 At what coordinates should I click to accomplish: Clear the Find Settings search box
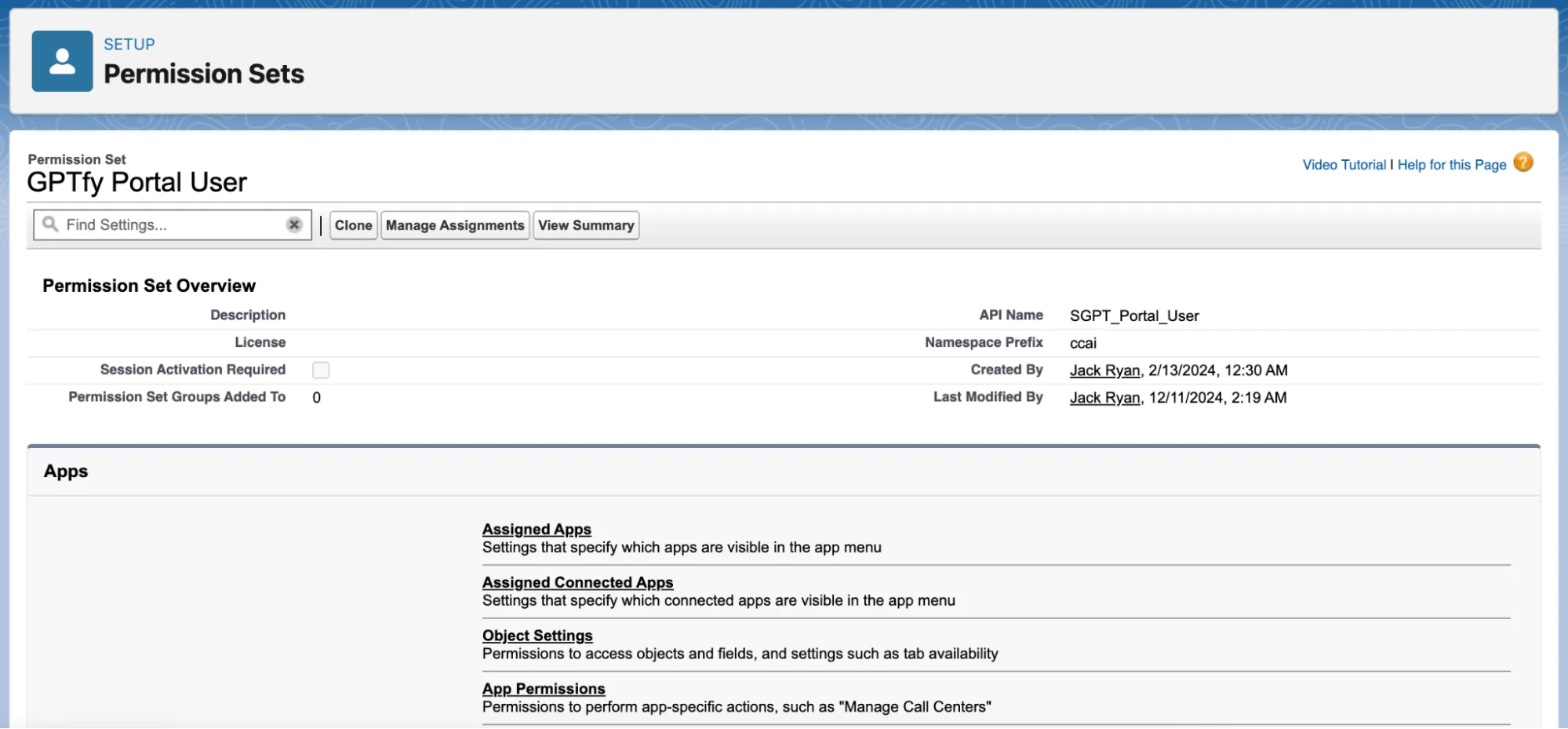point(294,224)
